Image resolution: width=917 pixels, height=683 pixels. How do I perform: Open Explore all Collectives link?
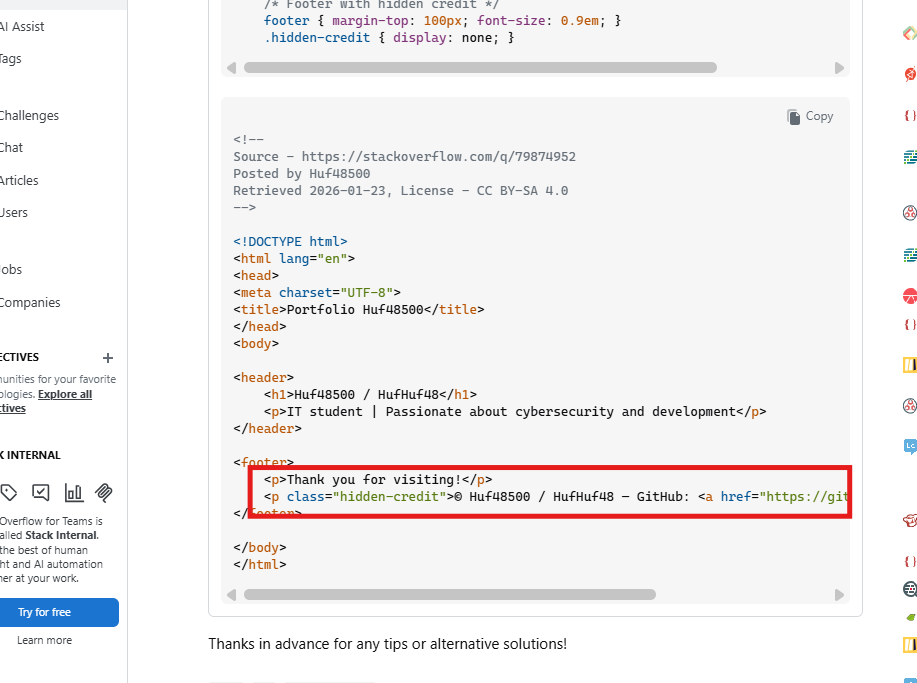64,394
